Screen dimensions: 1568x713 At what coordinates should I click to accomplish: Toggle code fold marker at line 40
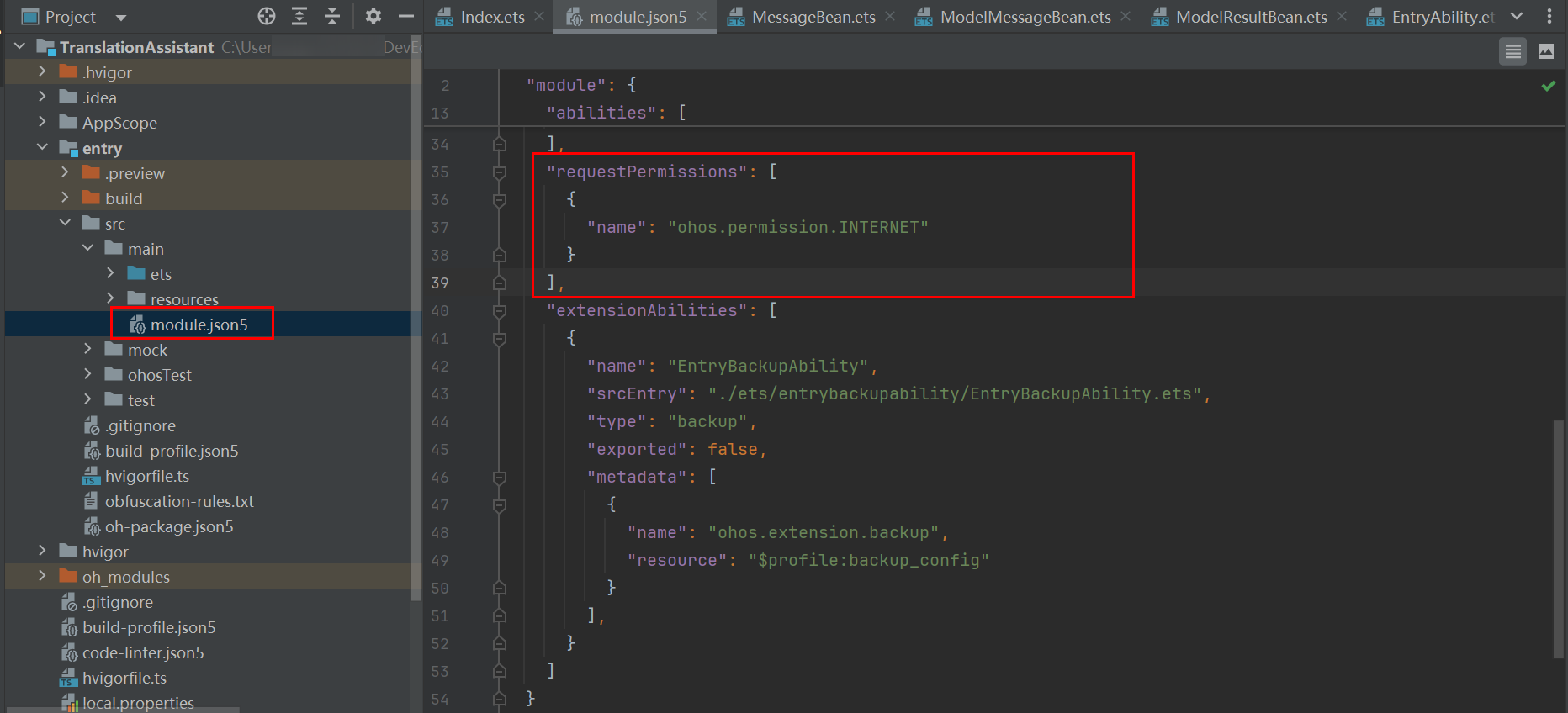499,311
